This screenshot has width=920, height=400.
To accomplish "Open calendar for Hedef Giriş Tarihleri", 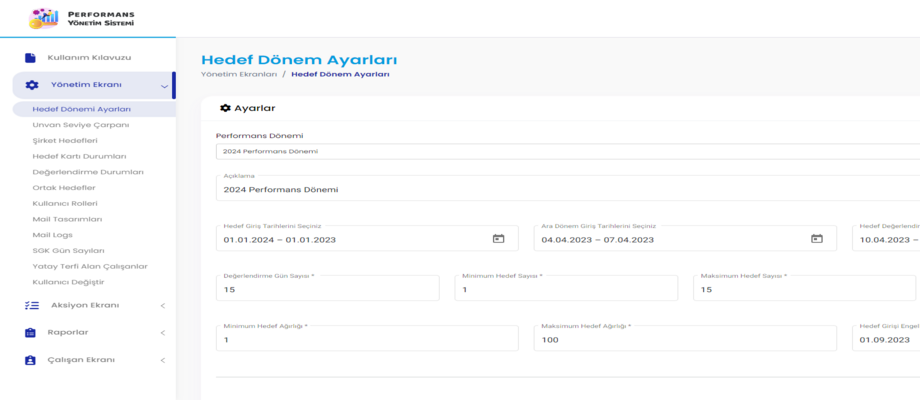I will [498, 239].
